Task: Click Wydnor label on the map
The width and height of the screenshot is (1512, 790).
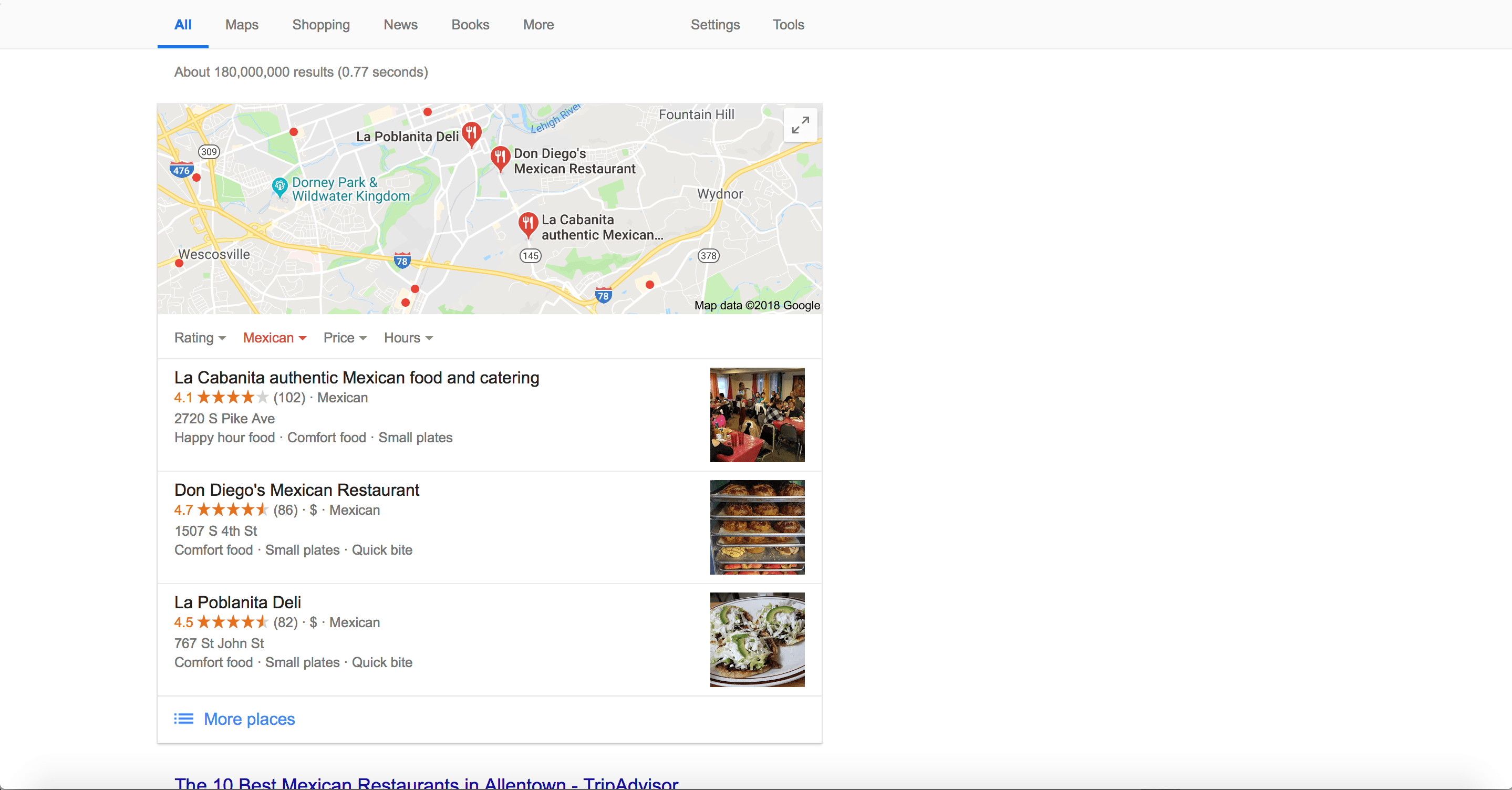Action: 720,194
